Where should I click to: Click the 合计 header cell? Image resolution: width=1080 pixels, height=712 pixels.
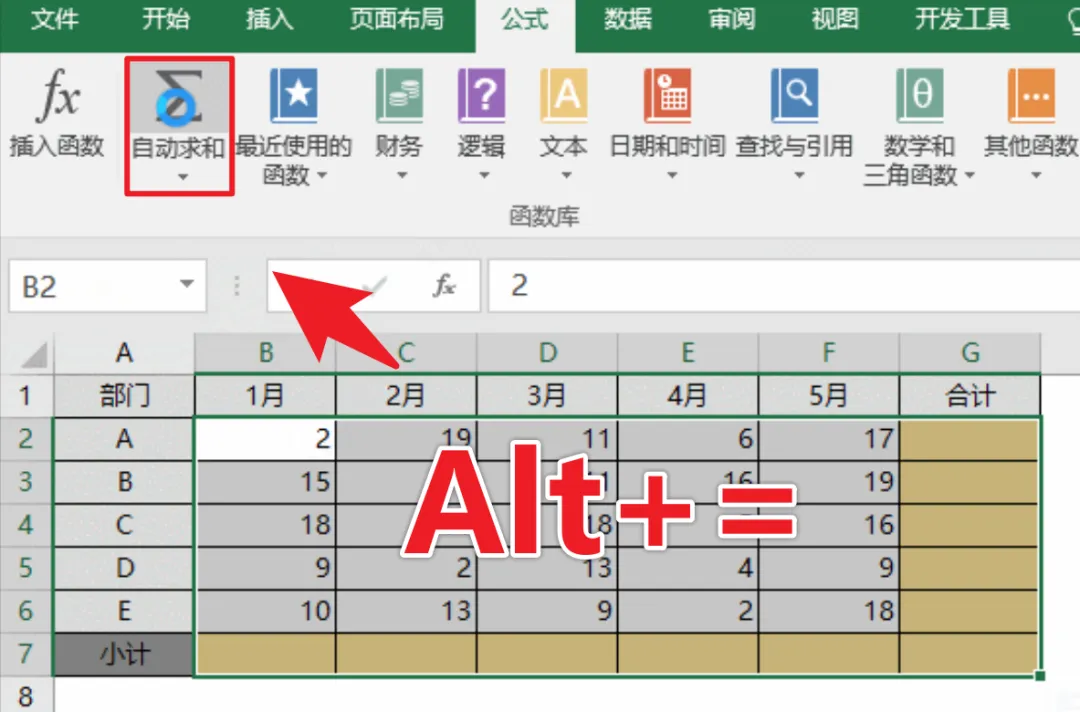pos(970,396)
